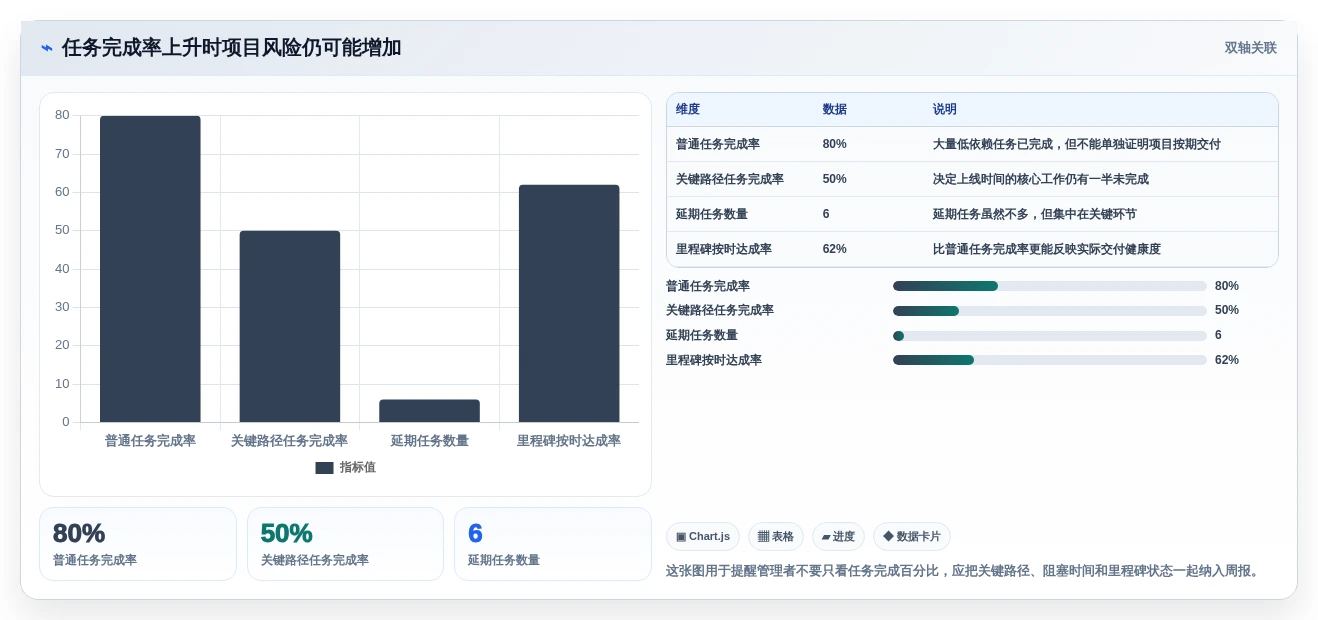Click the description 延期任务虽然不多，但集中在关键环节
Screen dimensions: 1318x620
[1035, 214]
